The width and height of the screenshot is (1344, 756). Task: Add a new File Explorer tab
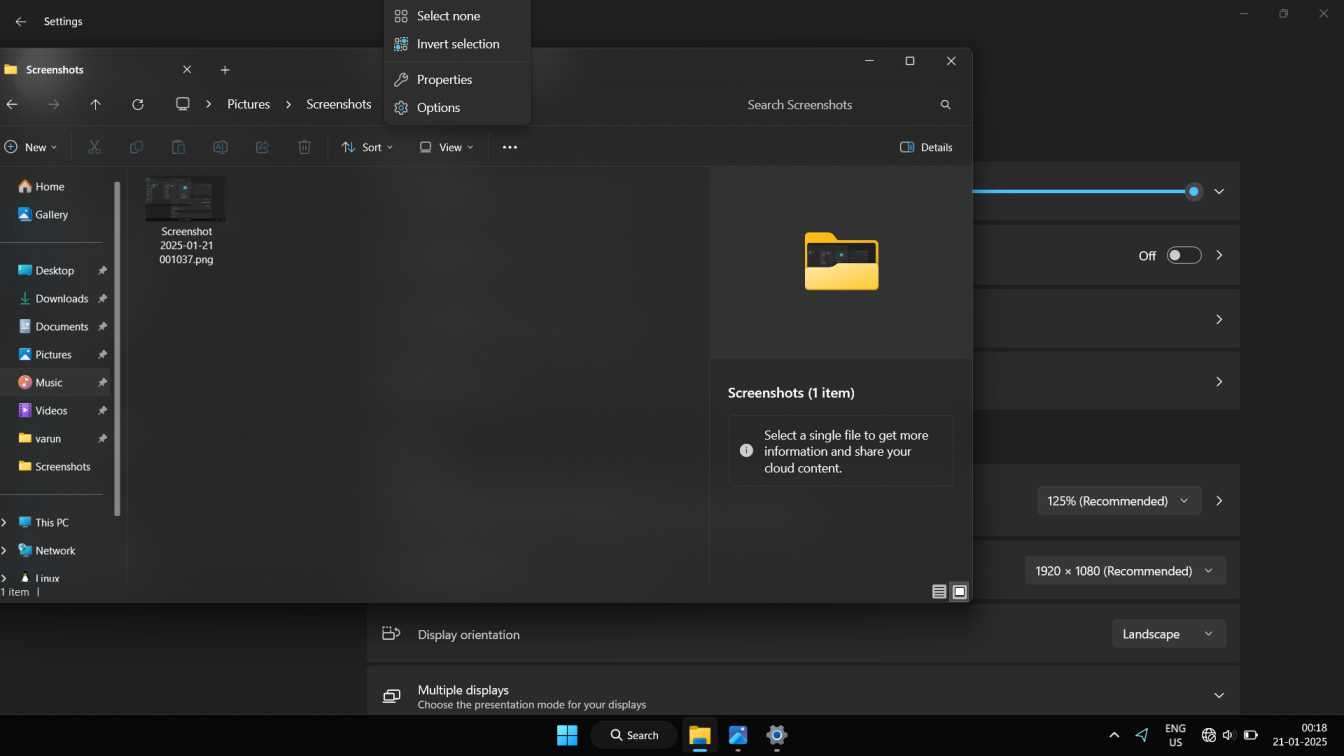(225, 70)
